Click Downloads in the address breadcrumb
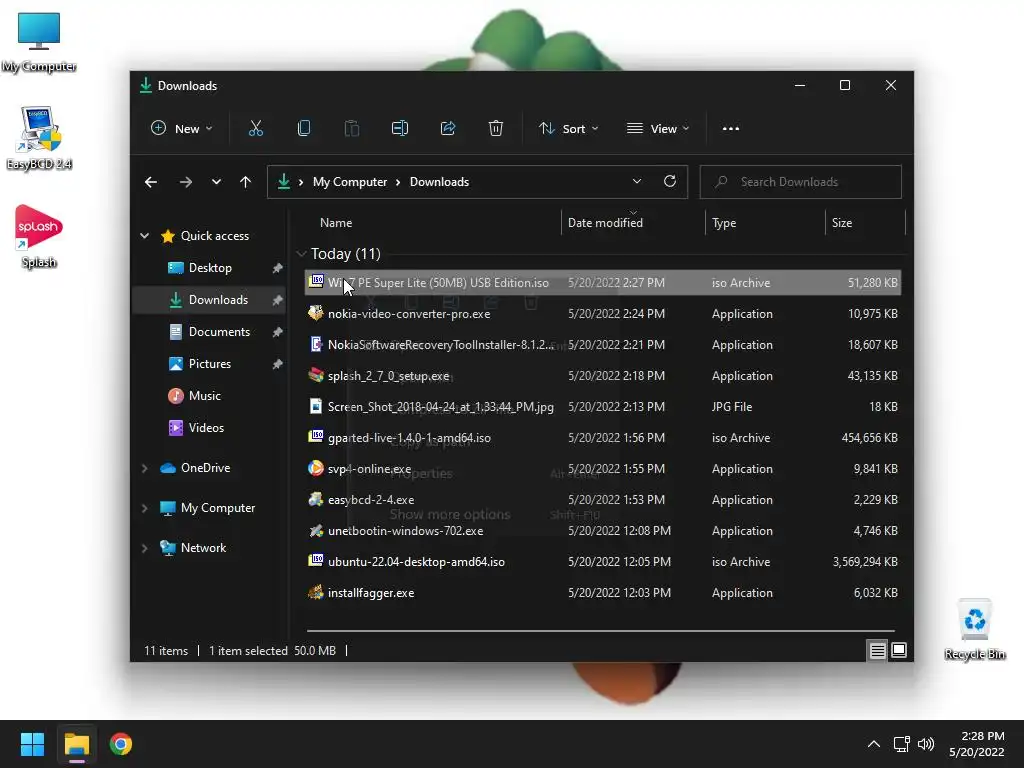The image size is (1024, 768). 439,182
